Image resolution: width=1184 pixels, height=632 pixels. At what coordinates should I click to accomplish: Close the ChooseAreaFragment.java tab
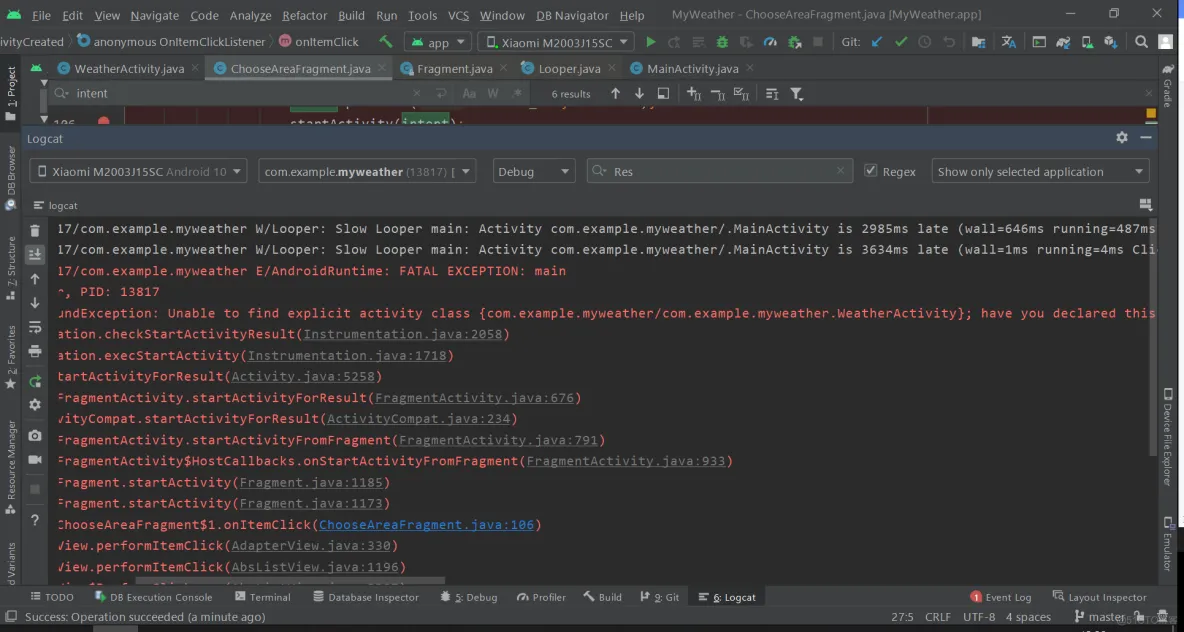click(x=381, y=69)
